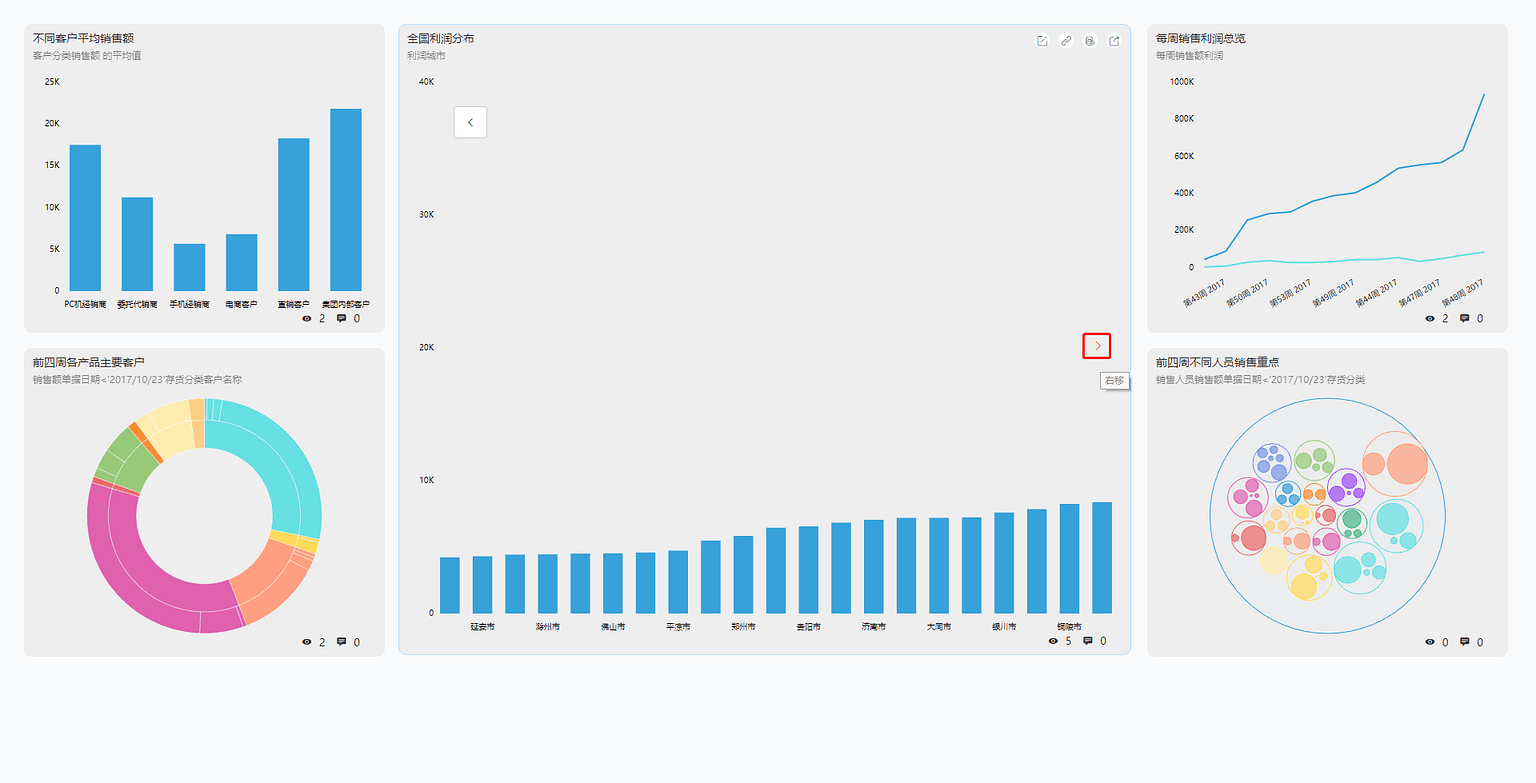Select the PC机经销商 bar
The width and height of the screenshot is (1536, 783).
point(85,218)
